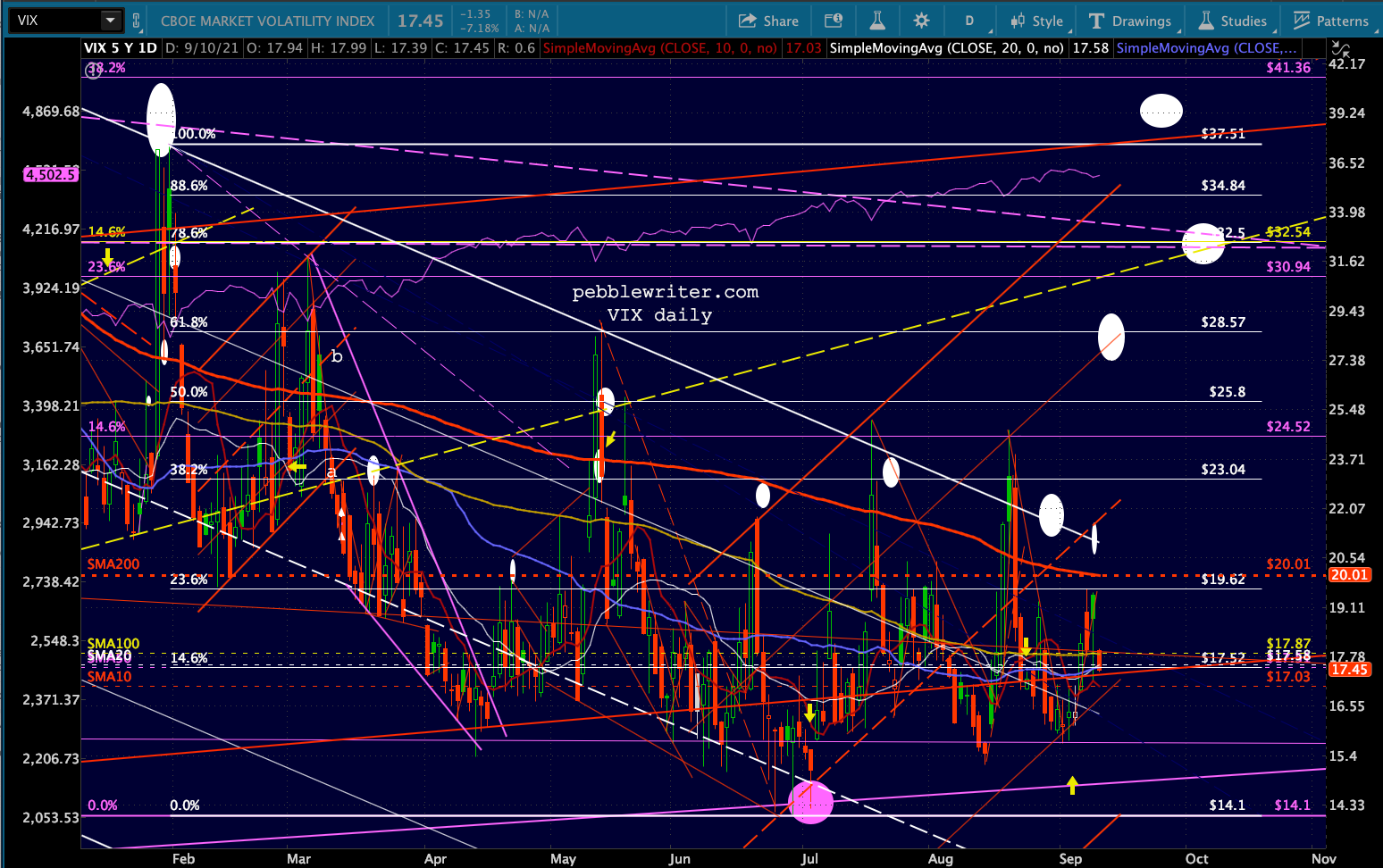
Task: Select the SimpleMovingAvg 10 red study label
Action: [659, 48]
